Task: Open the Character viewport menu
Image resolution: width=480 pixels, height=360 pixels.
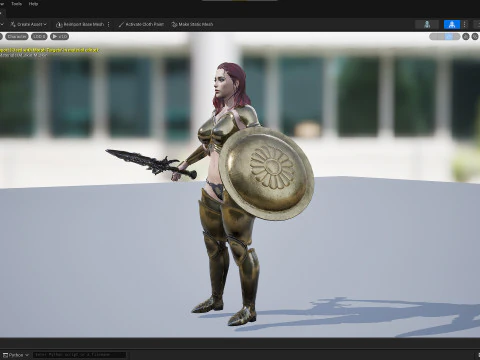Action: tap(17, 37)
